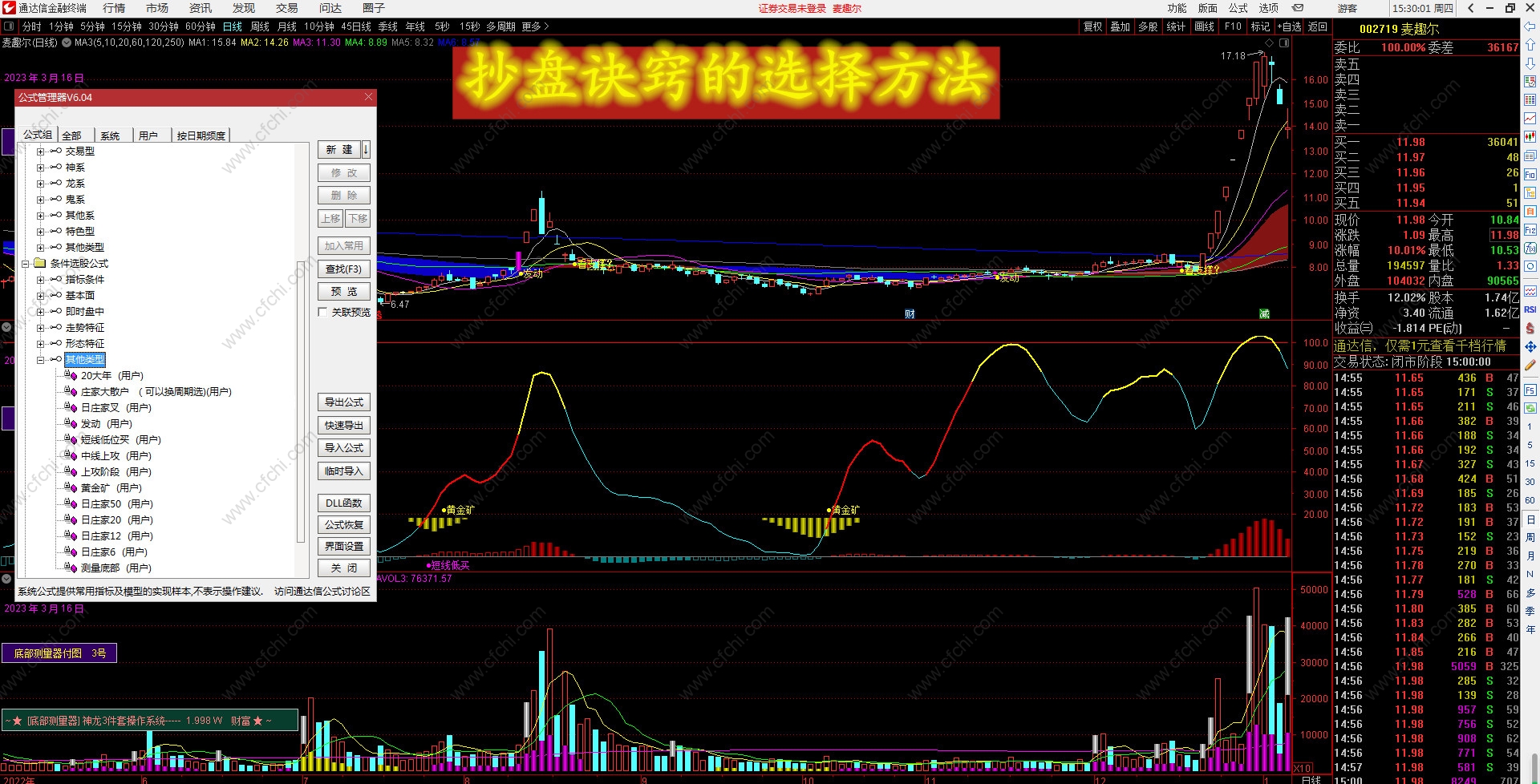Click the formula icon beside 20大年
This screenshot has height=784, width=1540.
(71, 375)
